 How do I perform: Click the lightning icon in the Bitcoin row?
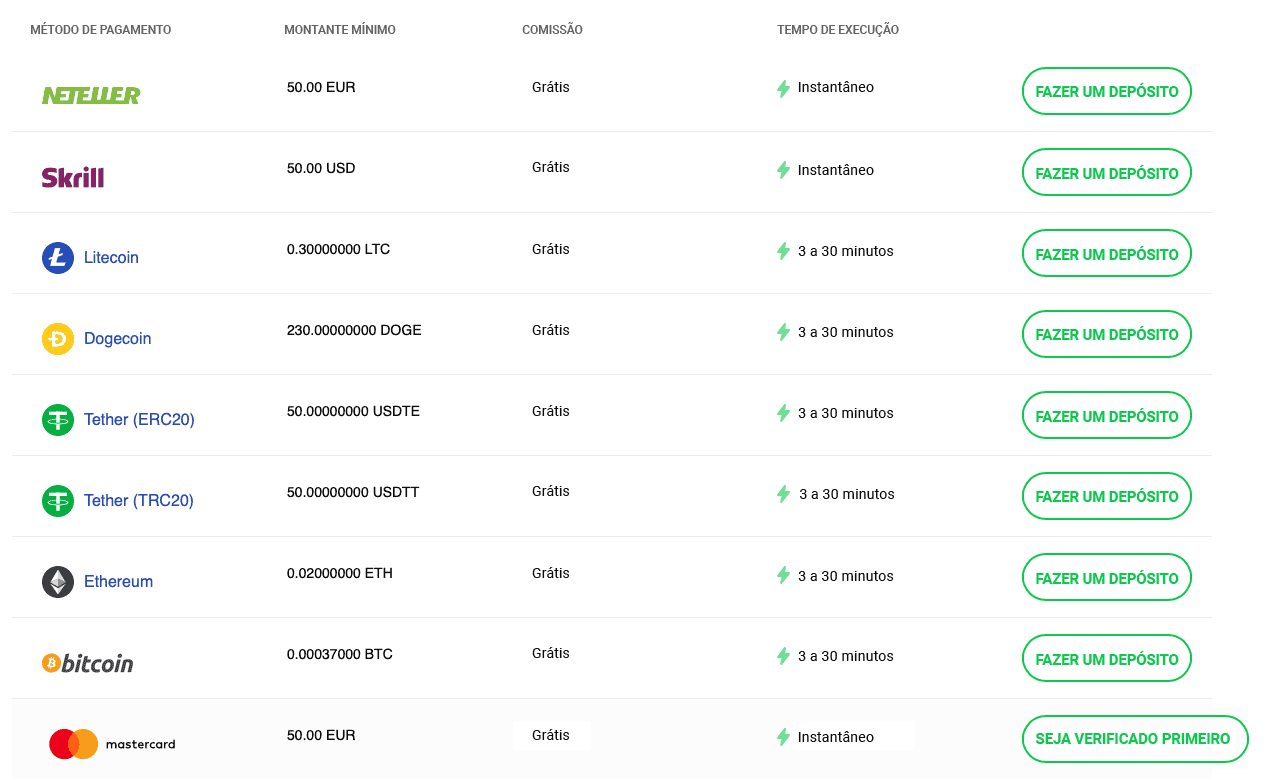[x=783, y=657]
